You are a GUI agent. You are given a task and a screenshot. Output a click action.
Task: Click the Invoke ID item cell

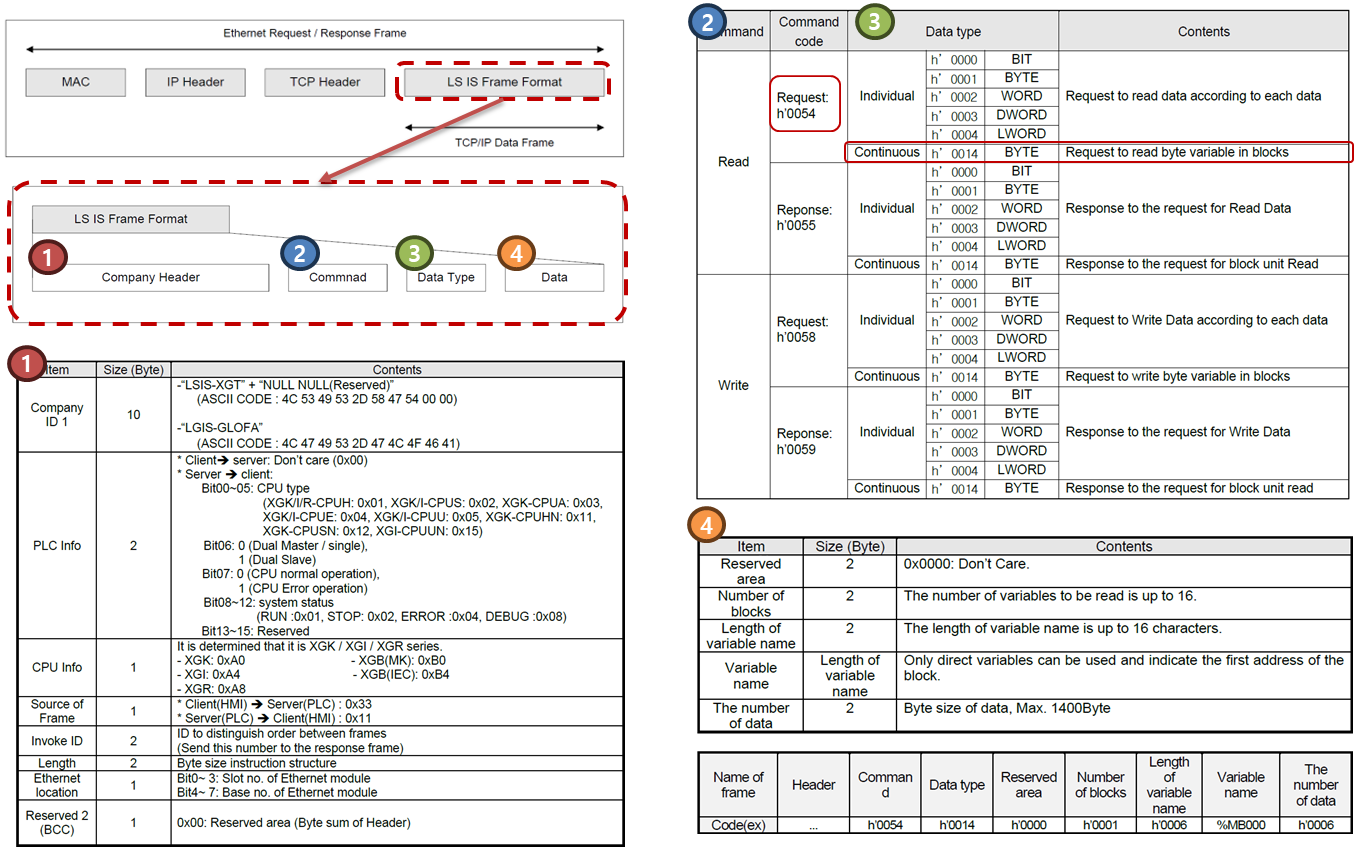57,741
